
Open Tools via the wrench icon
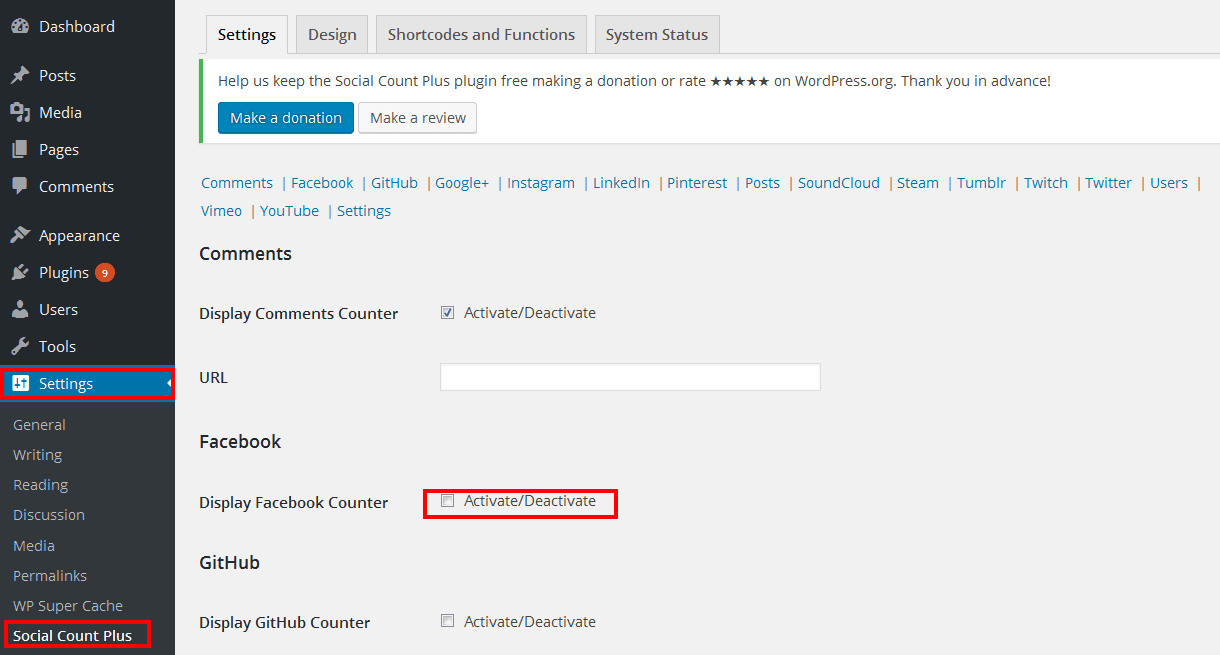tap(22, 346)
